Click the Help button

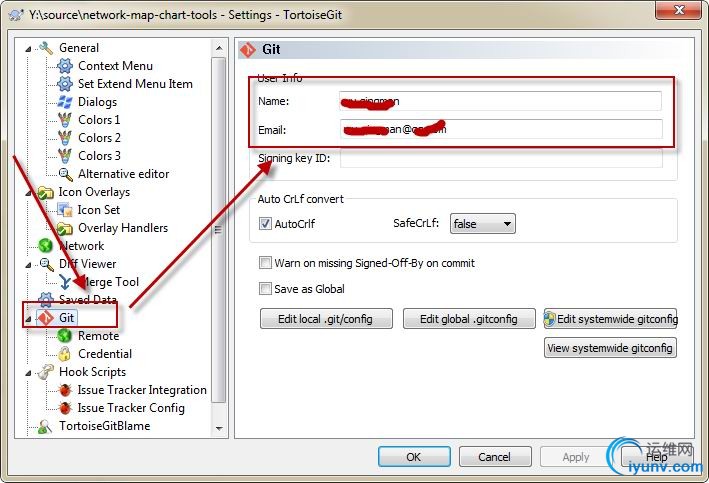tap(657, 457)
